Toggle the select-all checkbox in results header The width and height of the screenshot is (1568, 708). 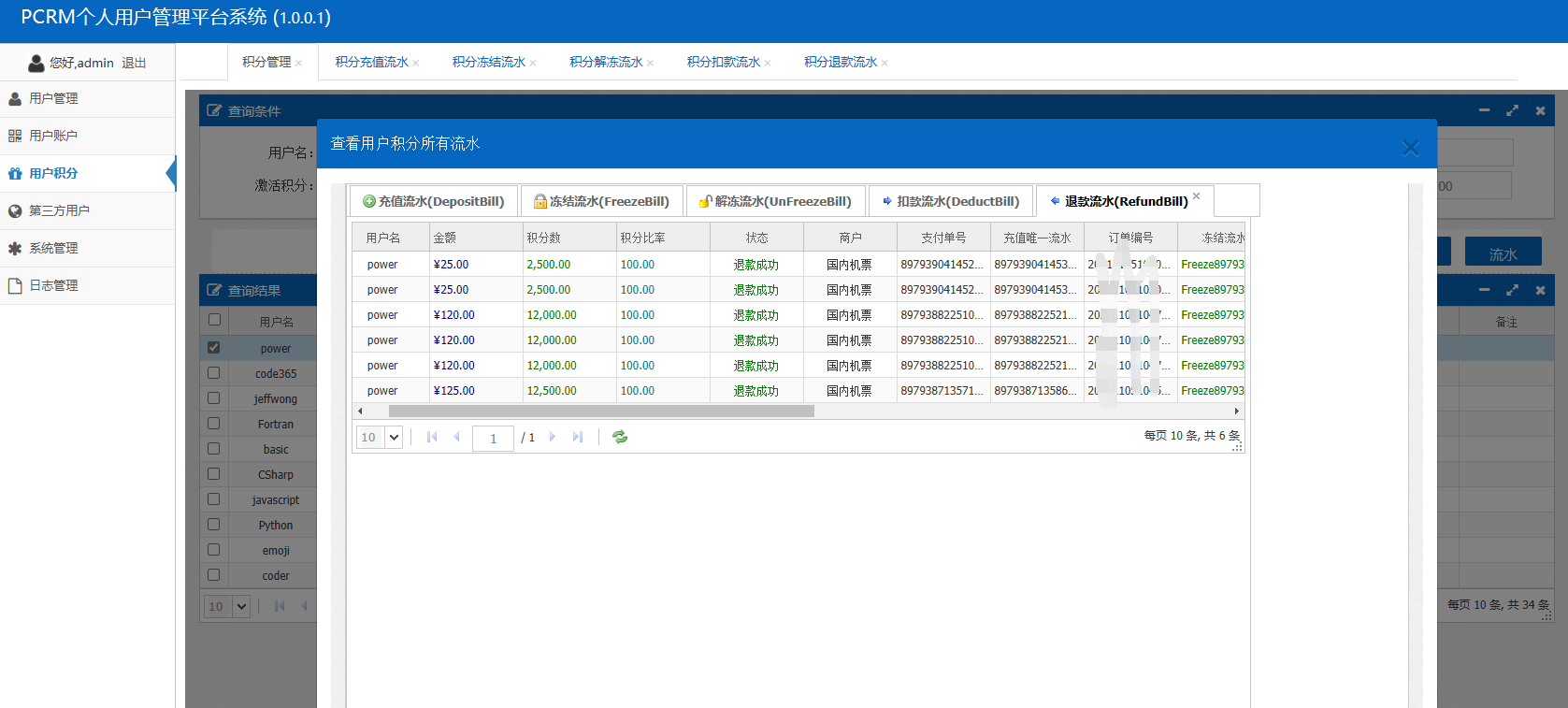[x=214, y=320]
